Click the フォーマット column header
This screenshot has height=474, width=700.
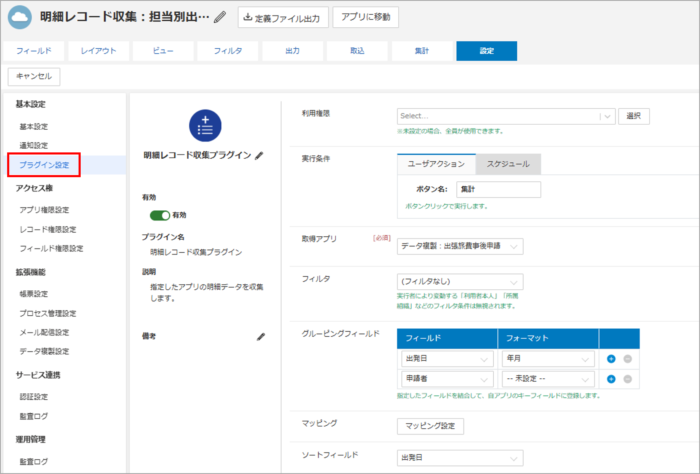pyautogui.click(x=548, y=339)
